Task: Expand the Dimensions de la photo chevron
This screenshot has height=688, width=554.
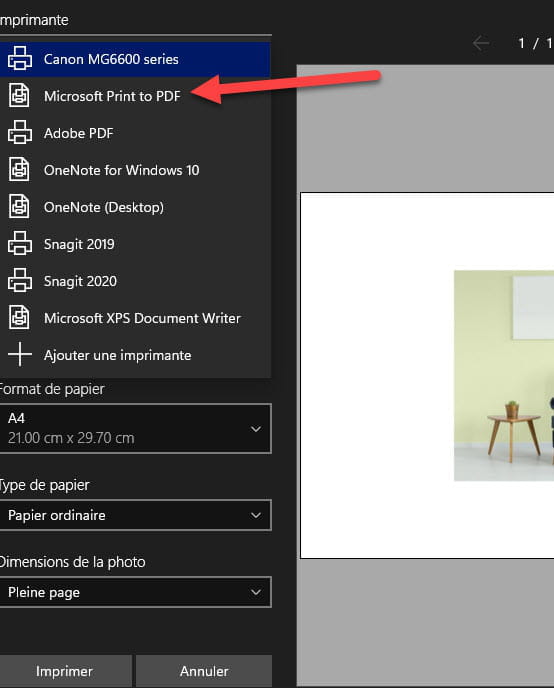Action: (x=256, y=592)
